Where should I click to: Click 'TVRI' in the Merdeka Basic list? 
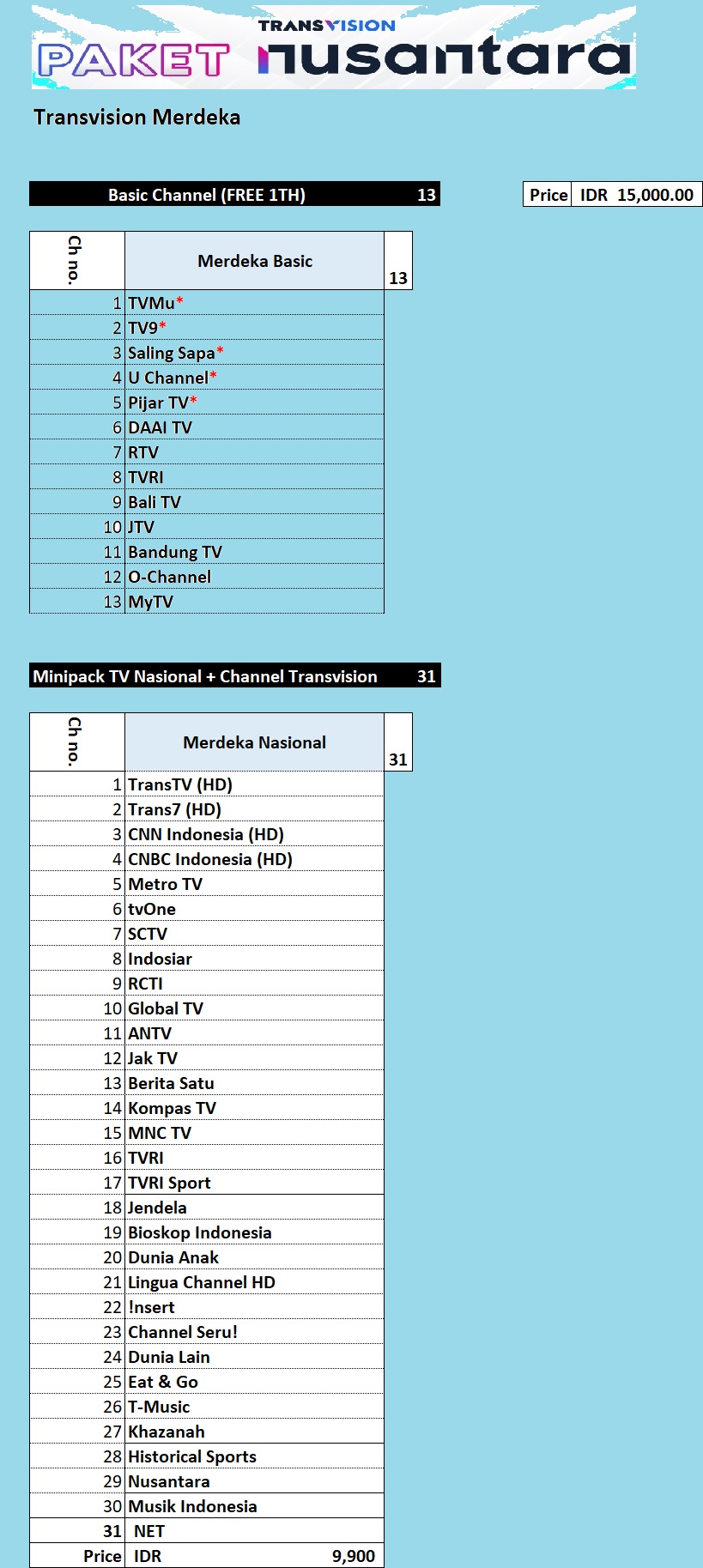pyautogui.click(x=254, y=476)
